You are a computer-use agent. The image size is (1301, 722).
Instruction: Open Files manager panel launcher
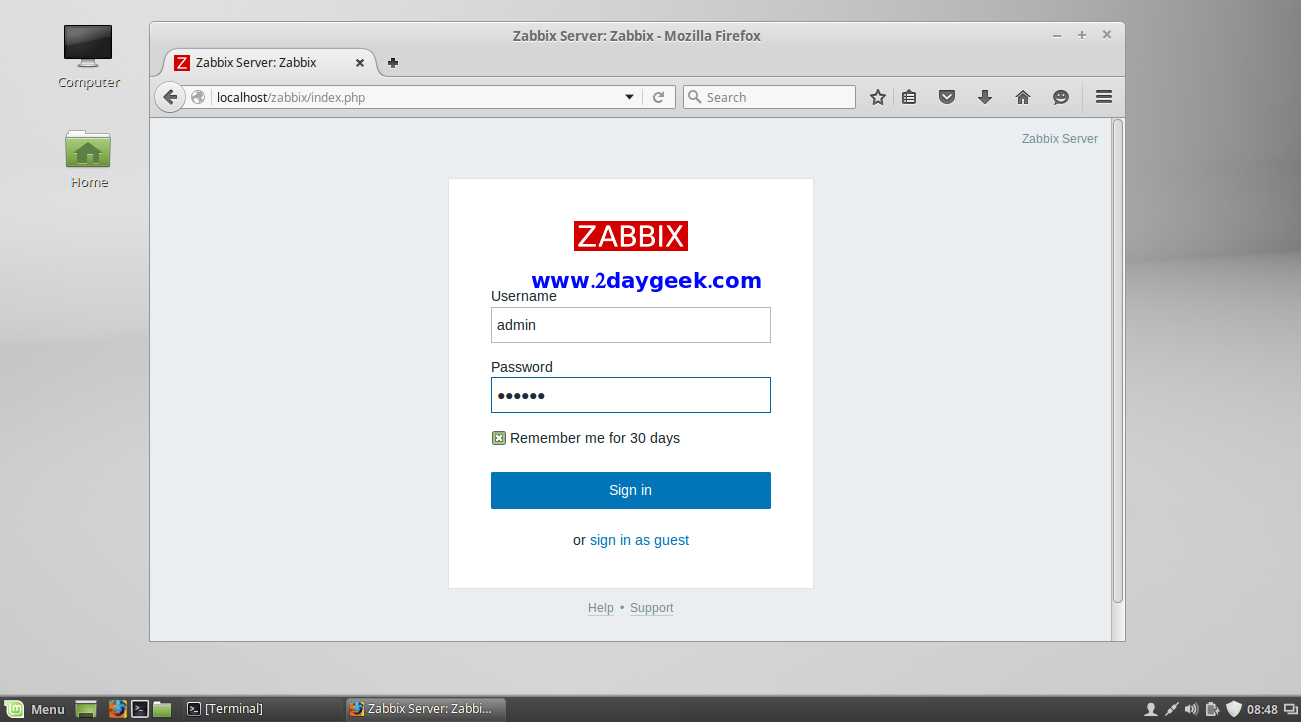click(162, 709)
